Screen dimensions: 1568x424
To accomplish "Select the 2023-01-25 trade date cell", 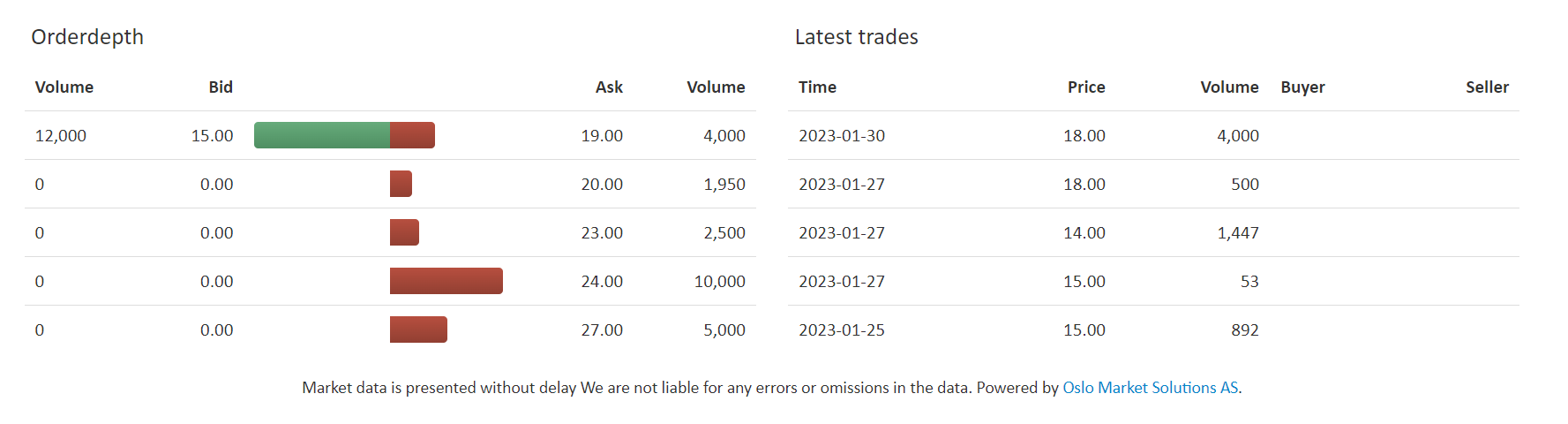I will point(842,330).
